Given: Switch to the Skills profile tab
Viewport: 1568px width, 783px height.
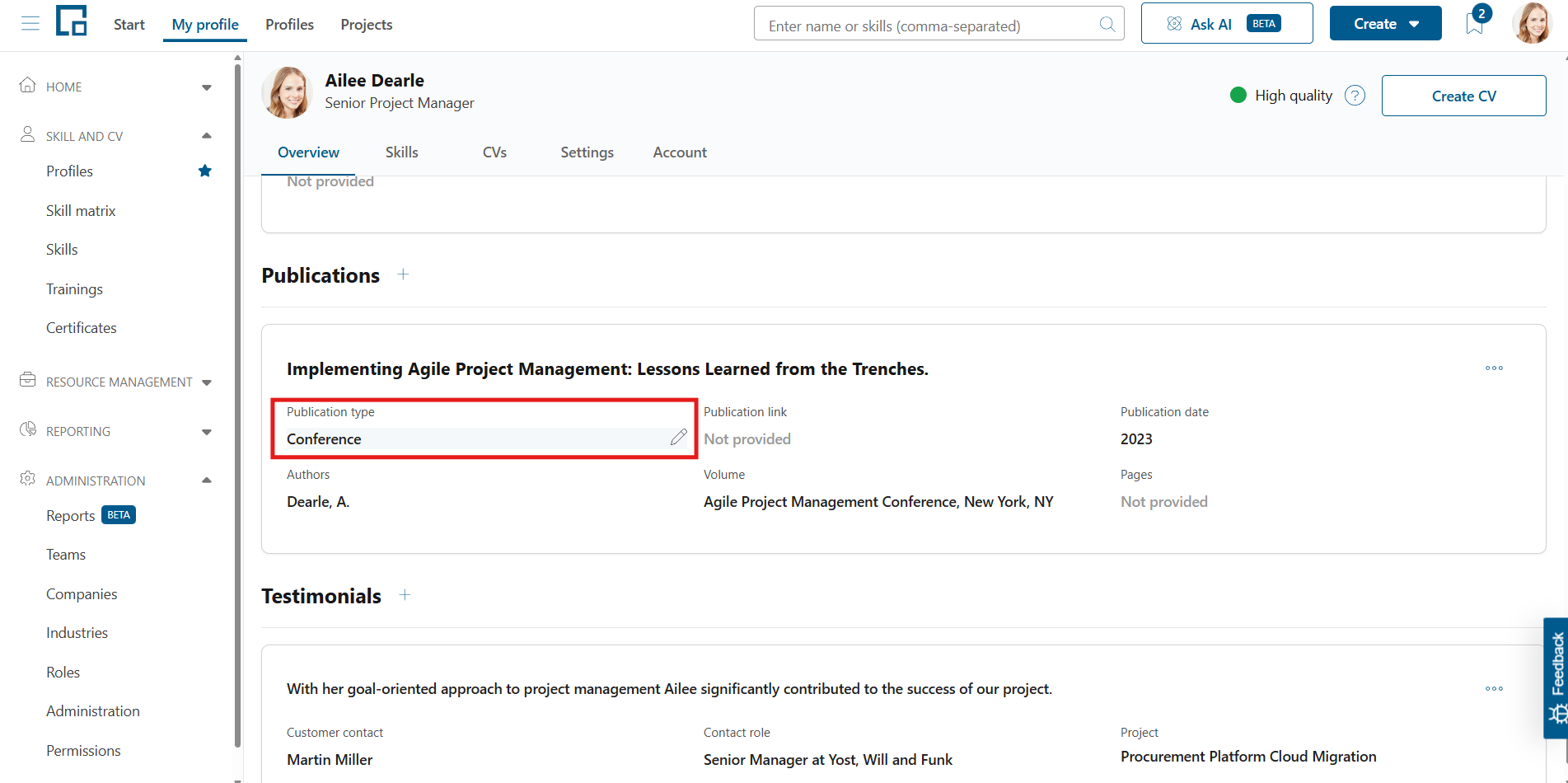Looking at the screenshot, I should coord(402,152).
